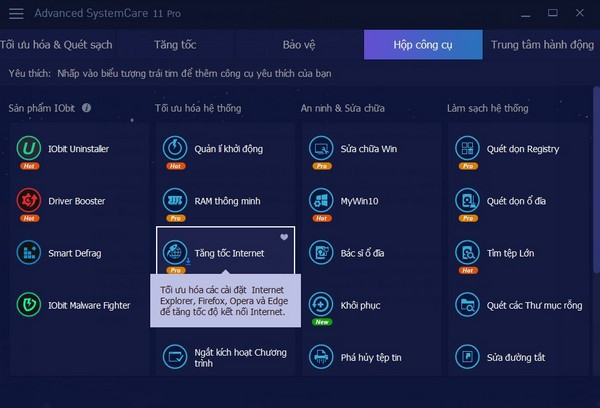Click the info icon beside Sản phẩm IObit
Screen dimensions: 600x408
(86, 108)
